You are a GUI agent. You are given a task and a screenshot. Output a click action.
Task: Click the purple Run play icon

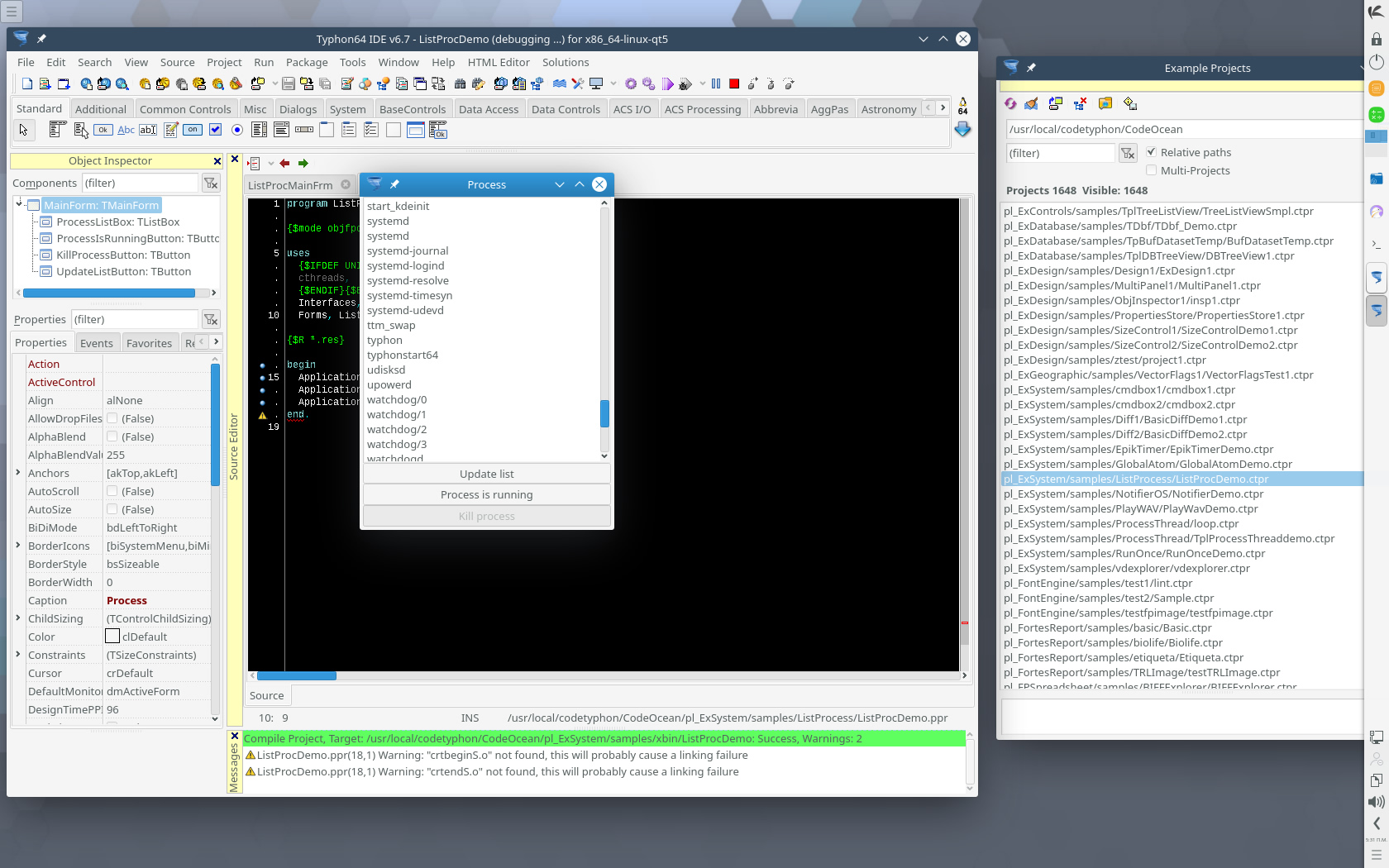pyautogui.click(x=668, y=83)
